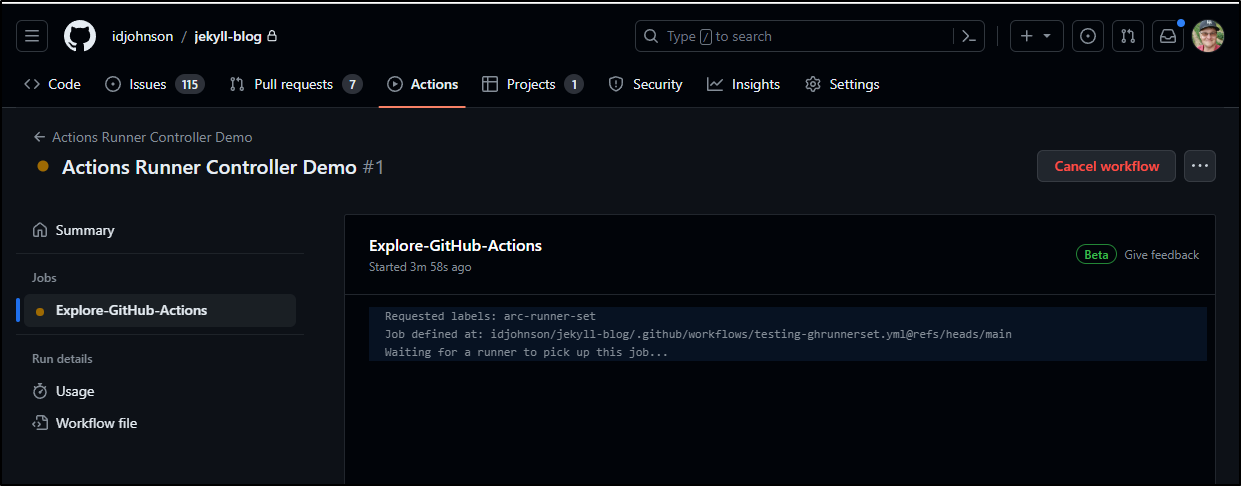Select the Explore-GitHub-Actions job in sidebar

160,310
